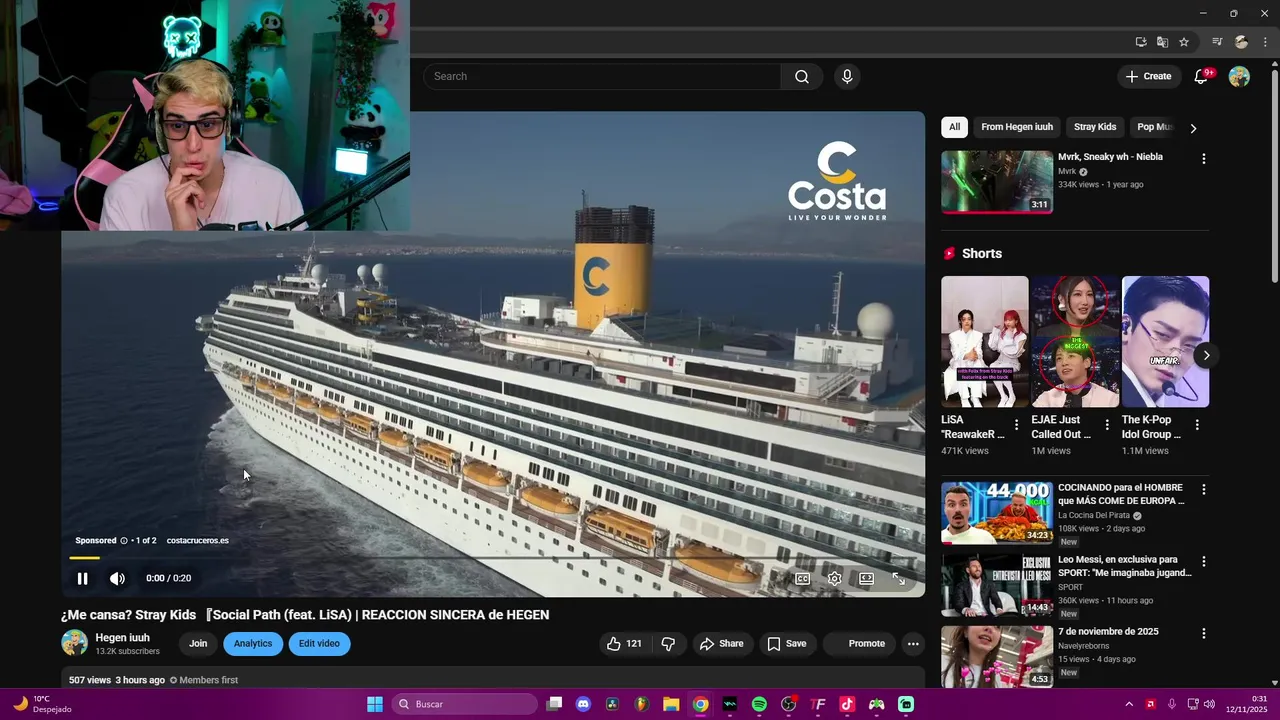Image resolution: width=1280 pixels, height=720 pixels.
Task: Click the Edit video button
Action: click(319, 644)
